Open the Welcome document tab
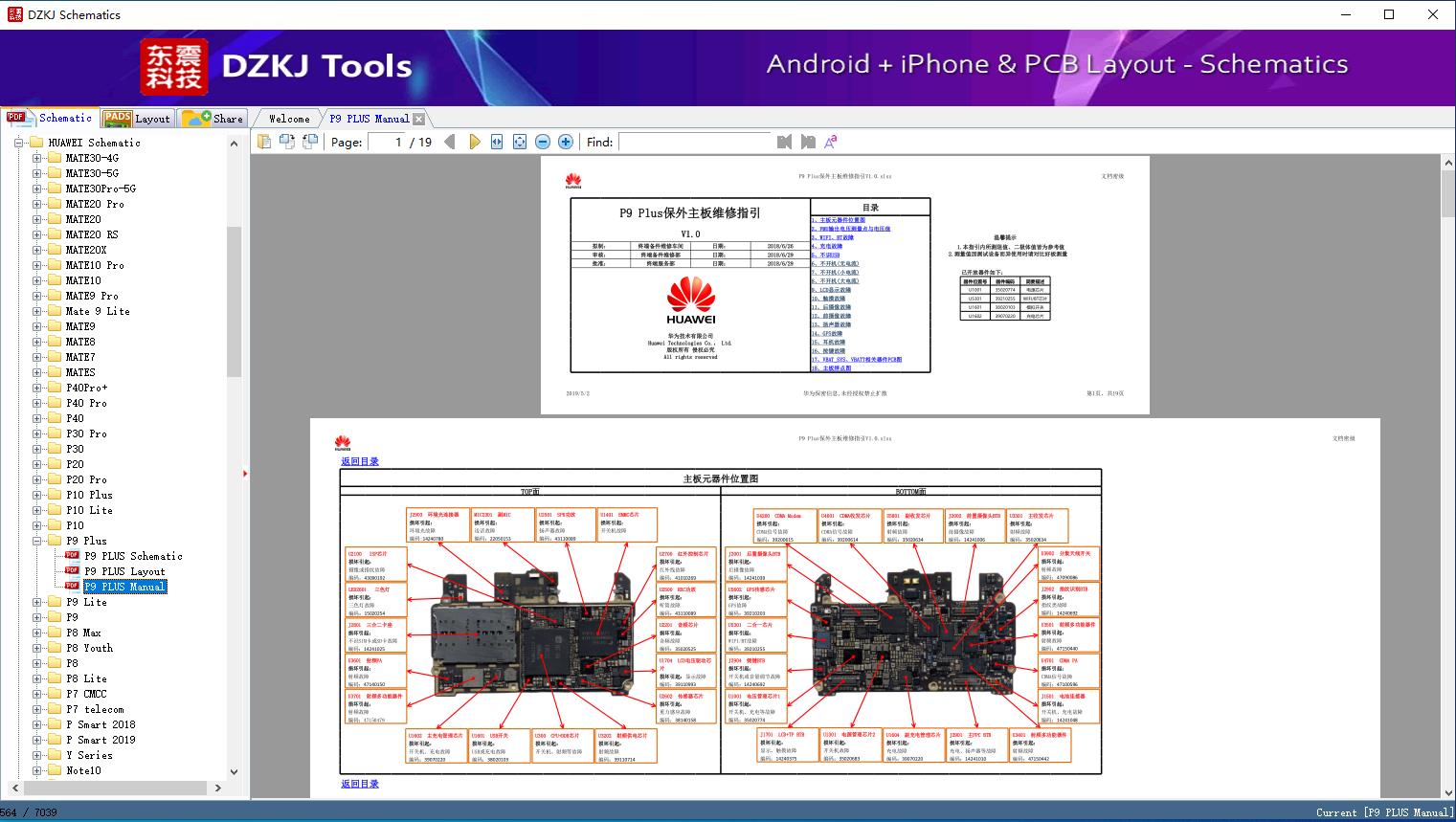 (x=289, y=119)
